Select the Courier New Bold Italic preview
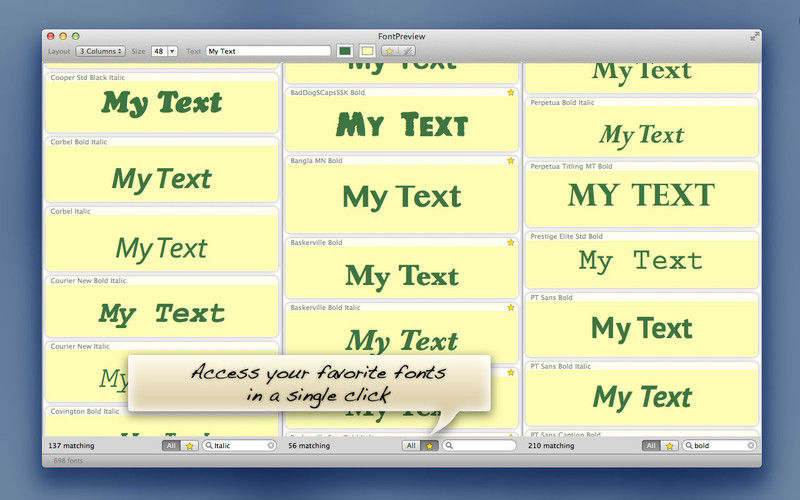This screenshot has height=500, width=800. click(162, 307)
